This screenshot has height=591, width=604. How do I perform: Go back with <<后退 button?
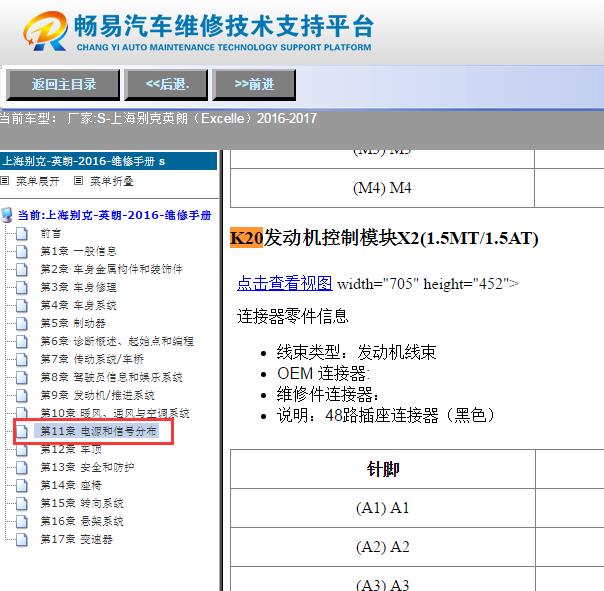[166, 84]
